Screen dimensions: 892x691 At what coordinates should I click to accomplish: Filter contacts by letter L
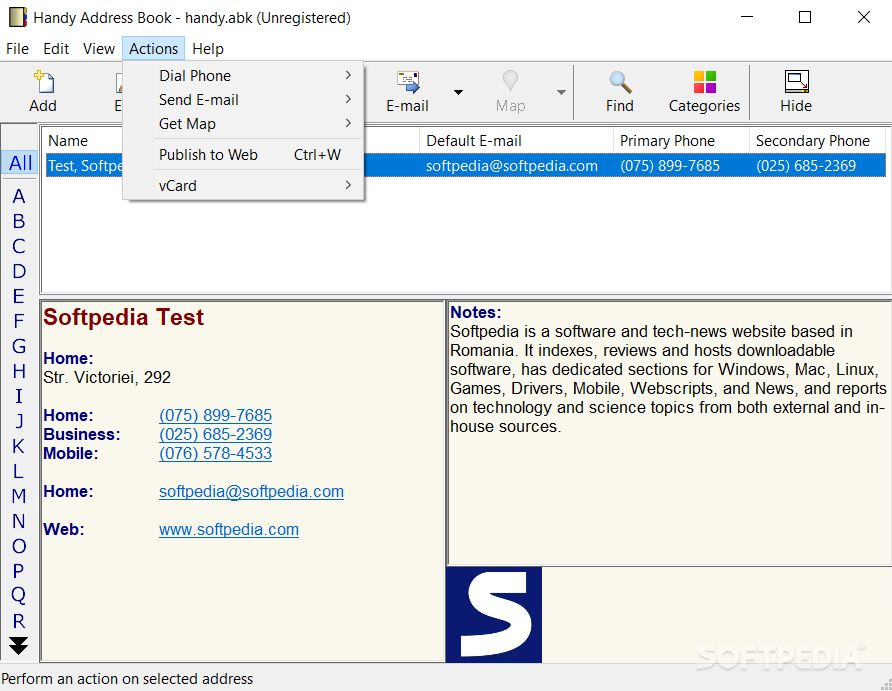pos(19,471)
